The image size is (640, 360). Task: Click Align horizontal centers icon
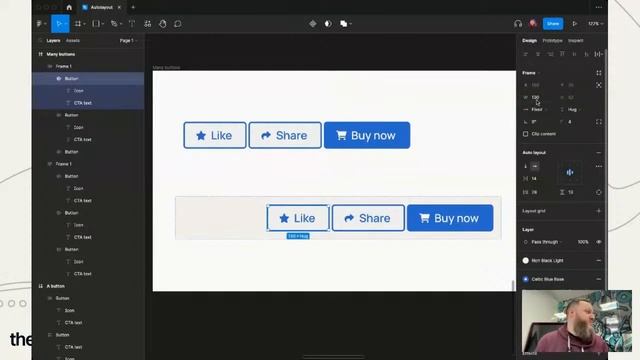pyautogui.click(x=538, y=54)
